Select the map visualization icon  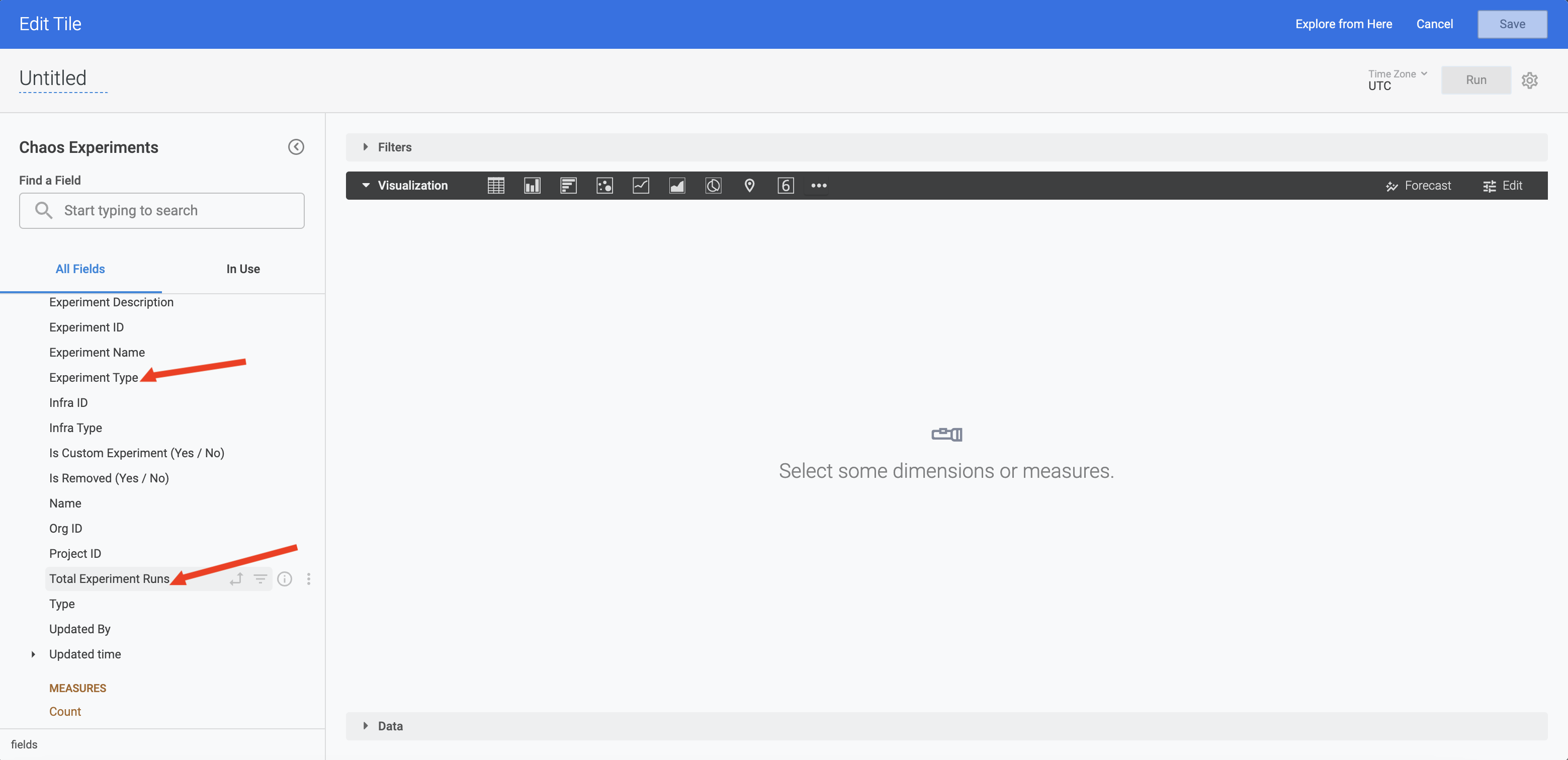749,185
